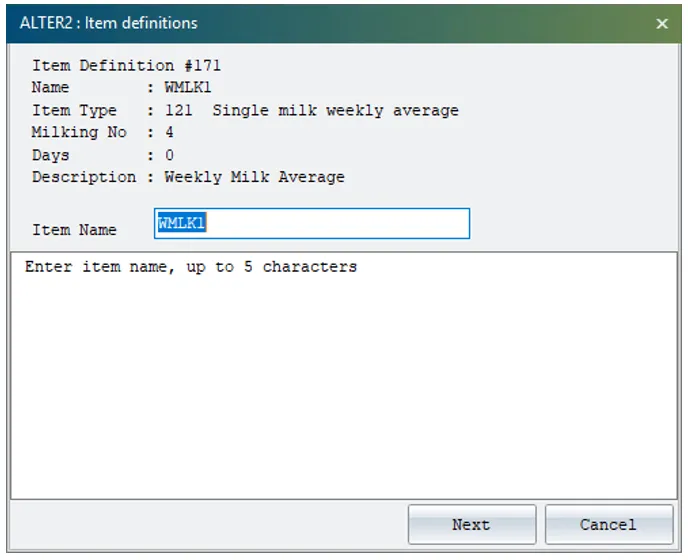
Task: Click the Item Name label
Action: (x=74, y=230)
